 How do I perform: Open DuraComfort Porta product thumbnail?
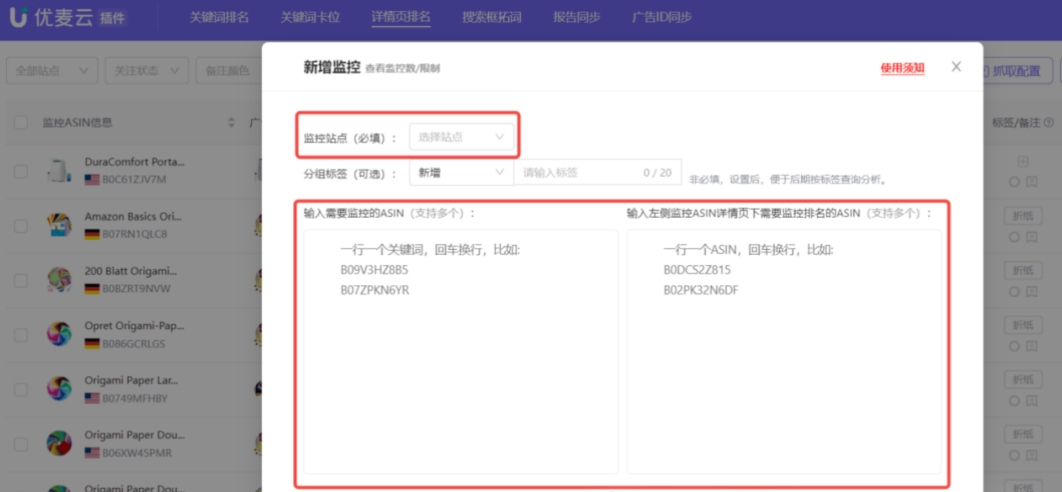tap(59, 170)
